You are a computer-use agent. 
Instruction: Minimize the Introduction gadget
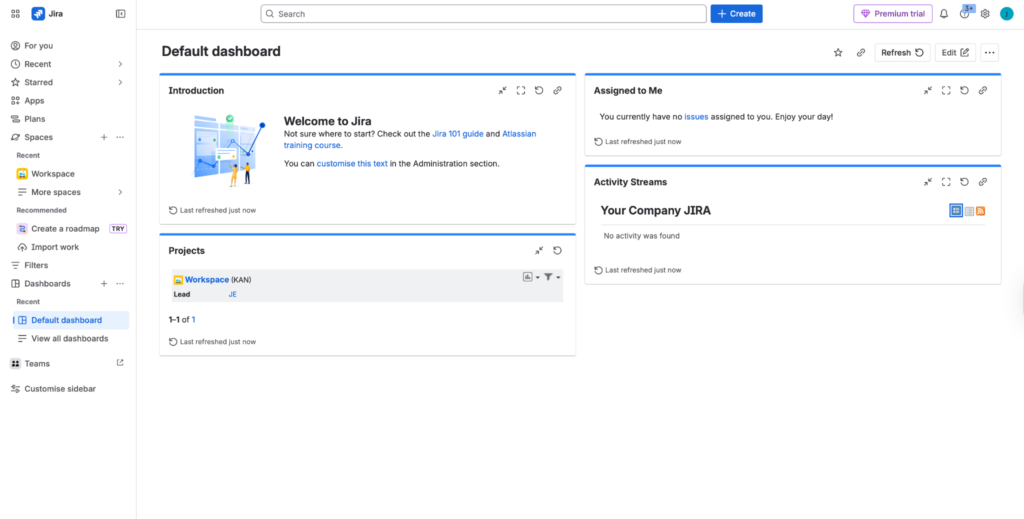tap(502, 91)
